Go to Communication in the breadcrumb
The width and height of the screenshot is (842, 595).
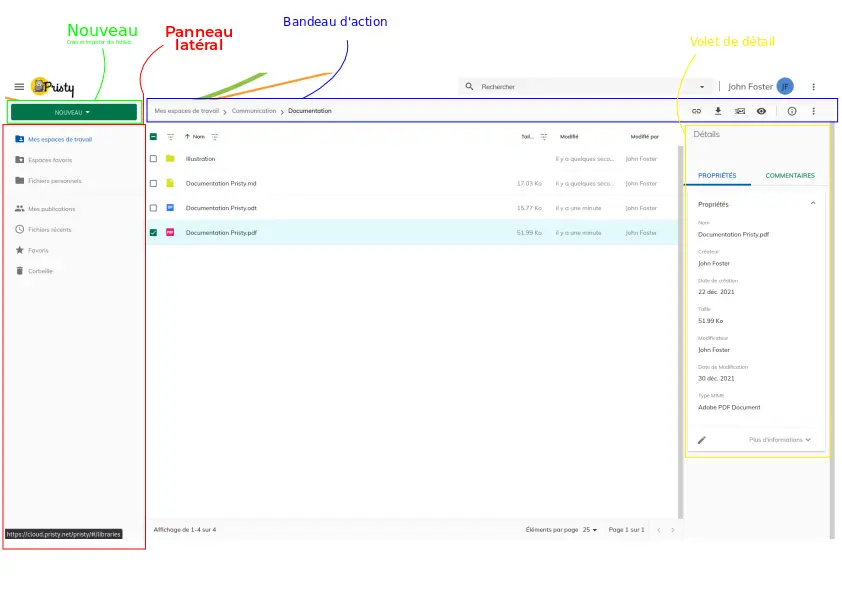click(x=254, y=111)
